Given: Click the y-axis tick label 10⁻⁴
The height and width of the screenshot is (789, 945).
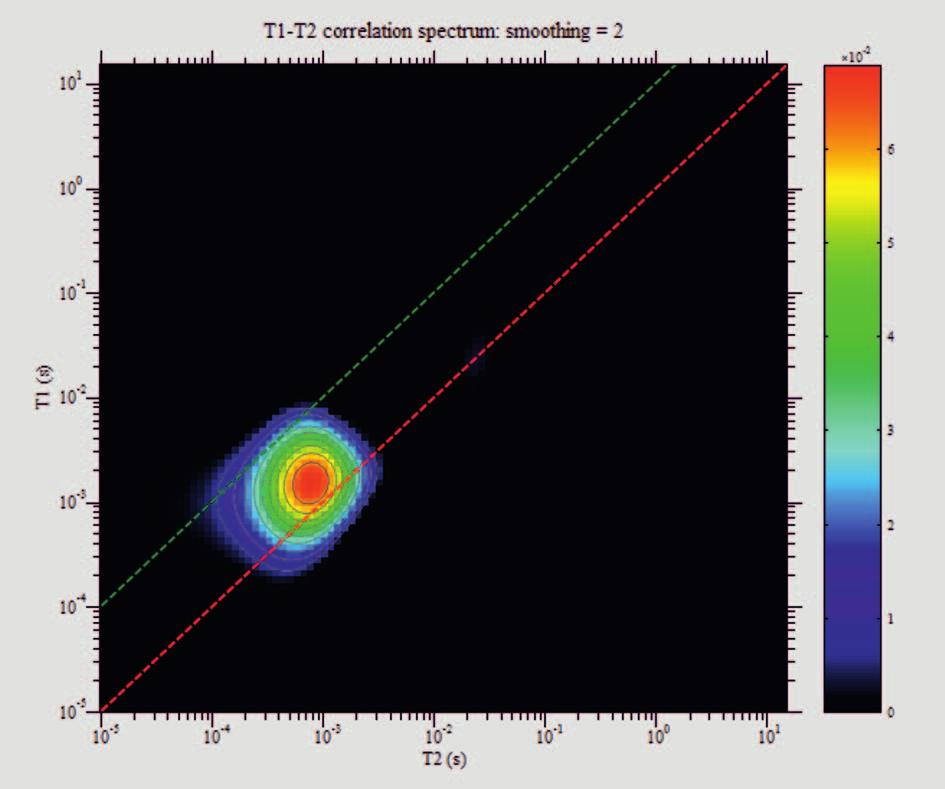Looking at the screenshot, I should pos(73,607).
